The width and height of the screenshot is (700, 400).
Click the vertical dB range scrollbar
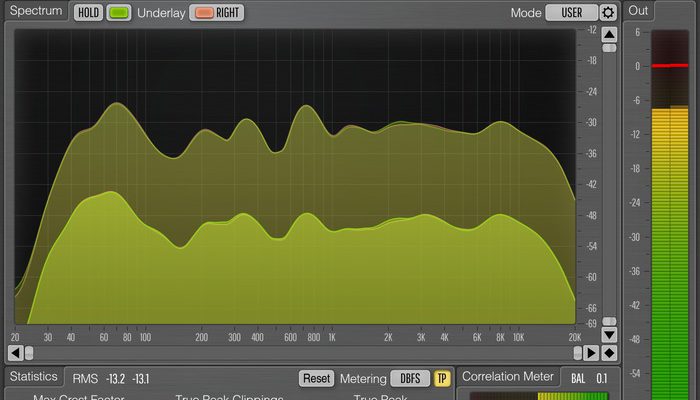point(609,180)
